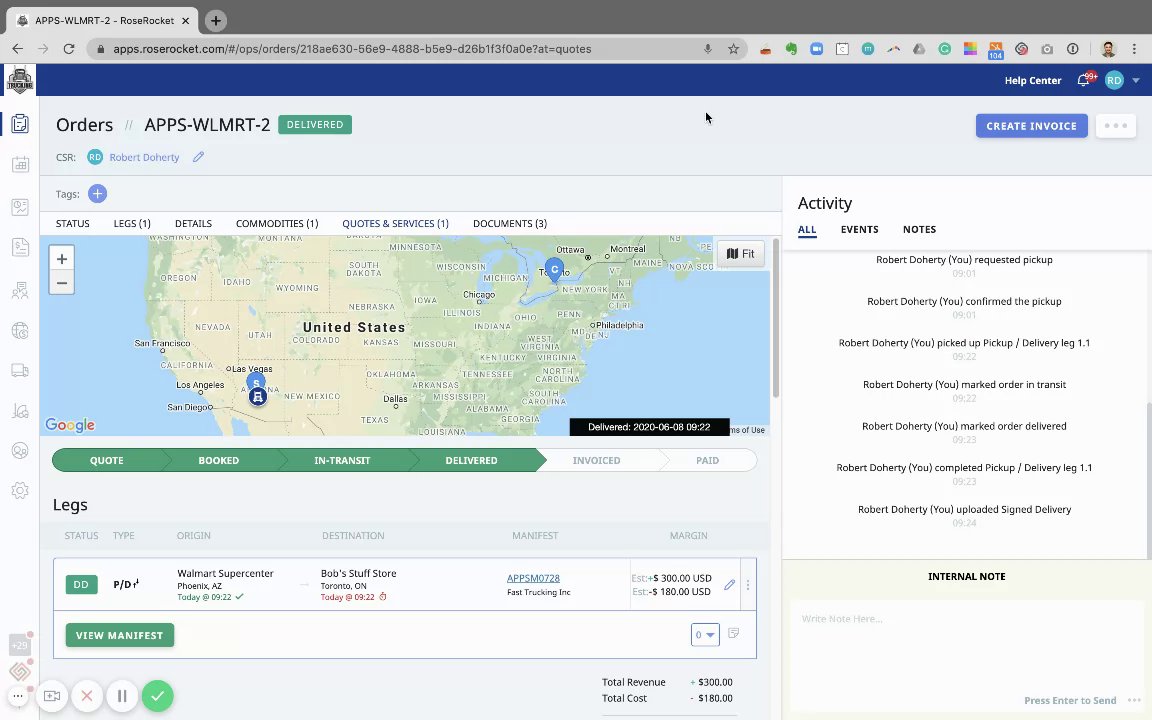The height and width of the screenshot is (720, 1152).
Task: Click the Booked progress stage
Action: pos(218,461)
